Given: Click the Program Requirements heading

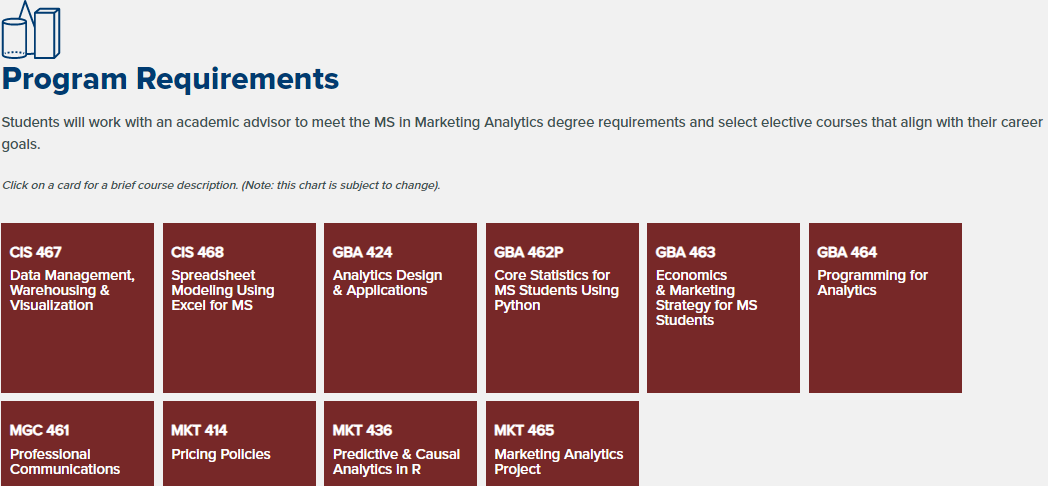Looking at the screenshot, I should [x=170, y=80].
